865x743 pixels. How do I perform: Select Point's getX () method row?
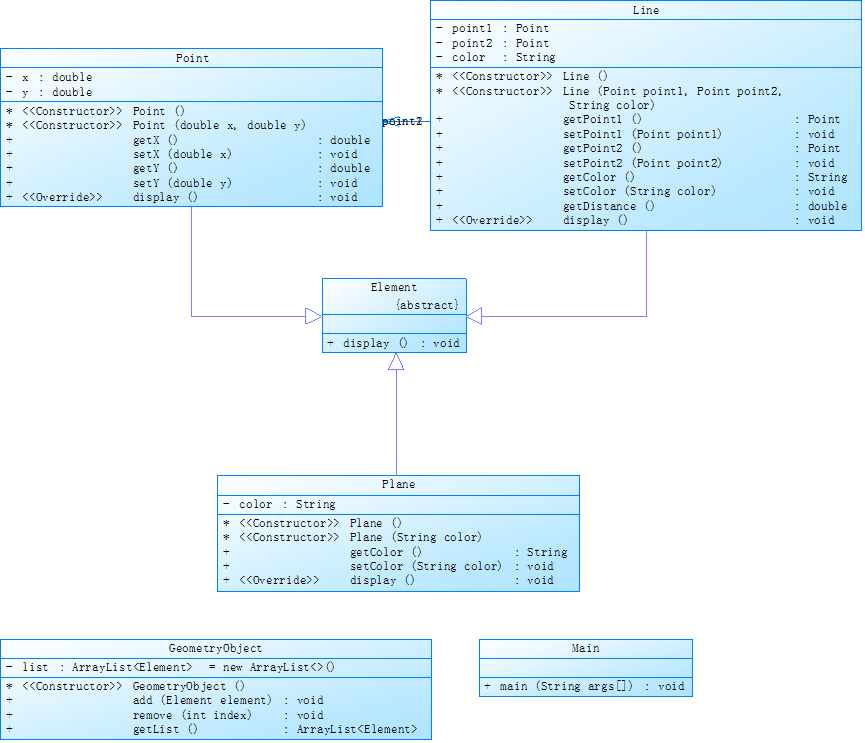[188, 140]
